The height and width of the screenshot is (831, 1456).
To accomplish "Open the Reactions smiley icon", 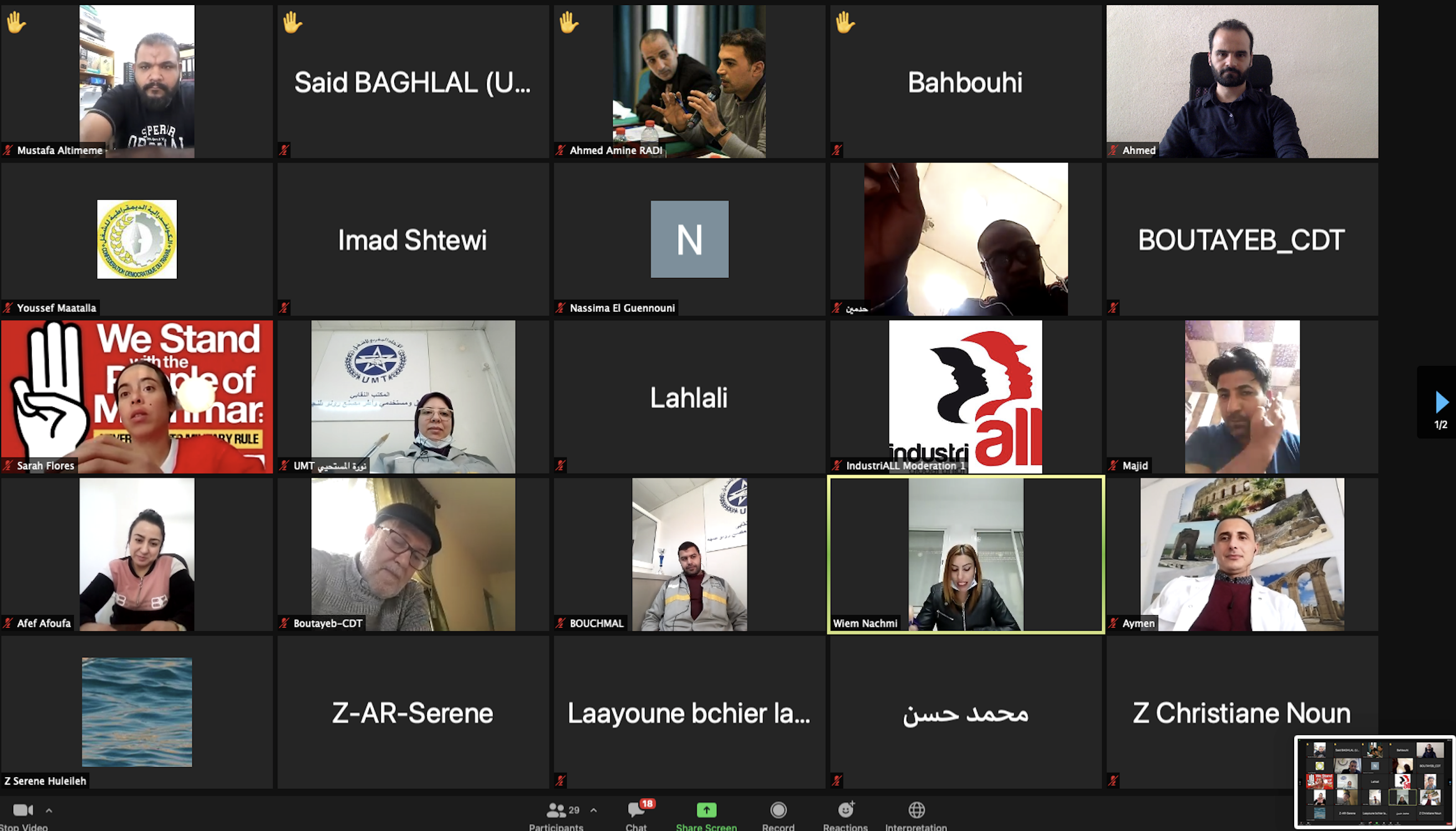I will 846,809.
